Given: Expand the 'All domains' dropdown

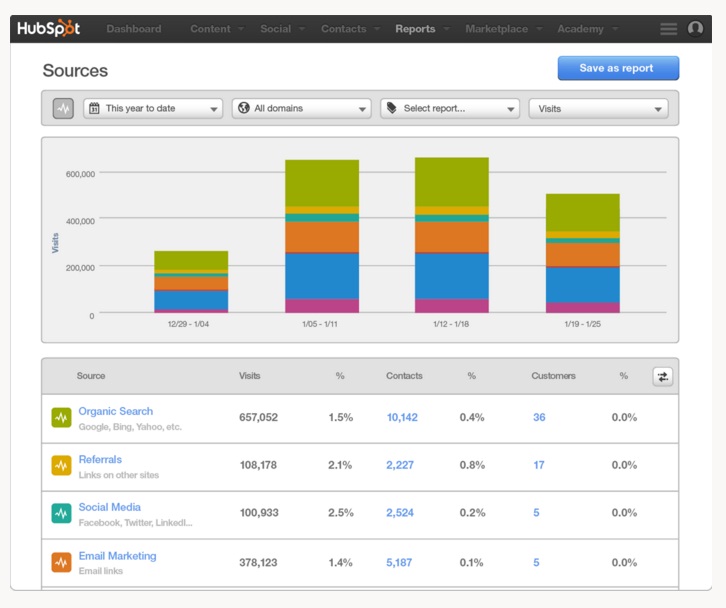Looking at the screenshot, I should [x=301, y=108].
